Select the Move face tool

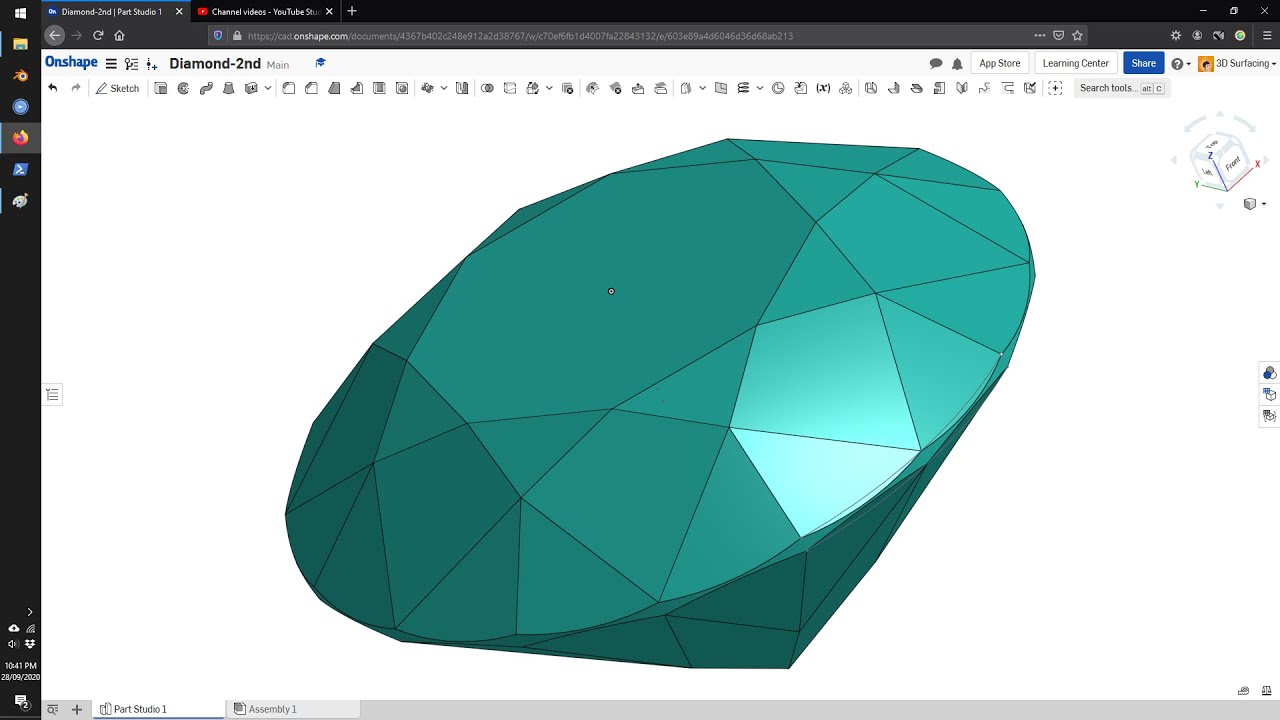click(638, 88)
